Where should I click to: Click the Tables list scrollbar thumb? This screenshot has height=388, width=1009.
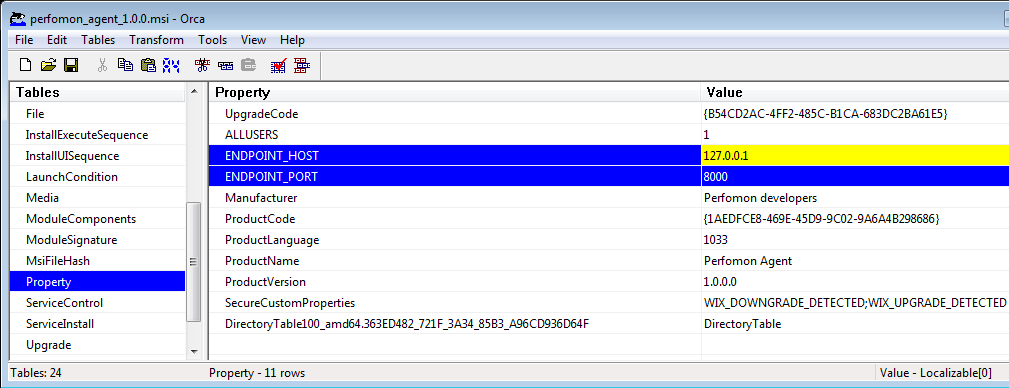(194, 262)
